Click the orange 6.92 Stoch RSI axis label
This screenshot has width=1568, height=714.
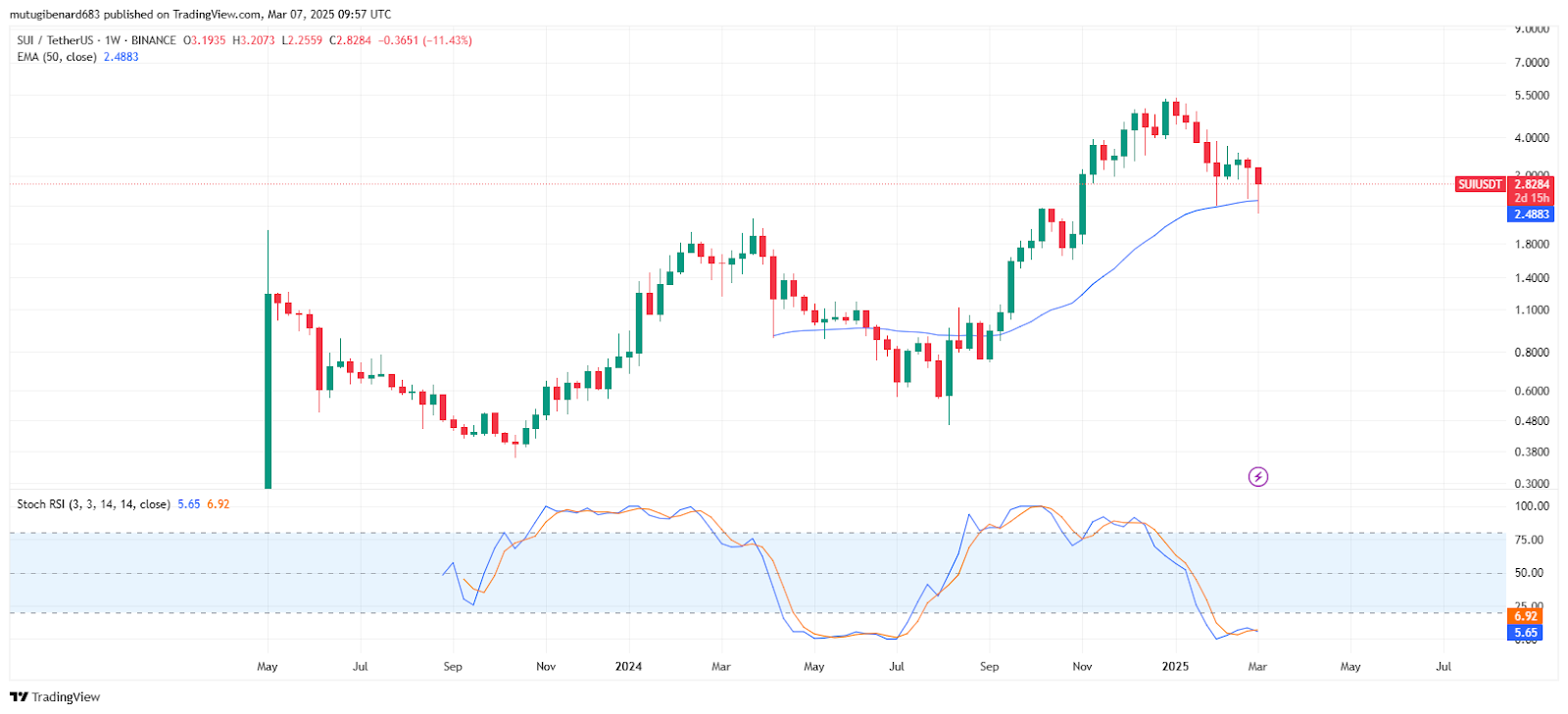[x=1525, y=616]
